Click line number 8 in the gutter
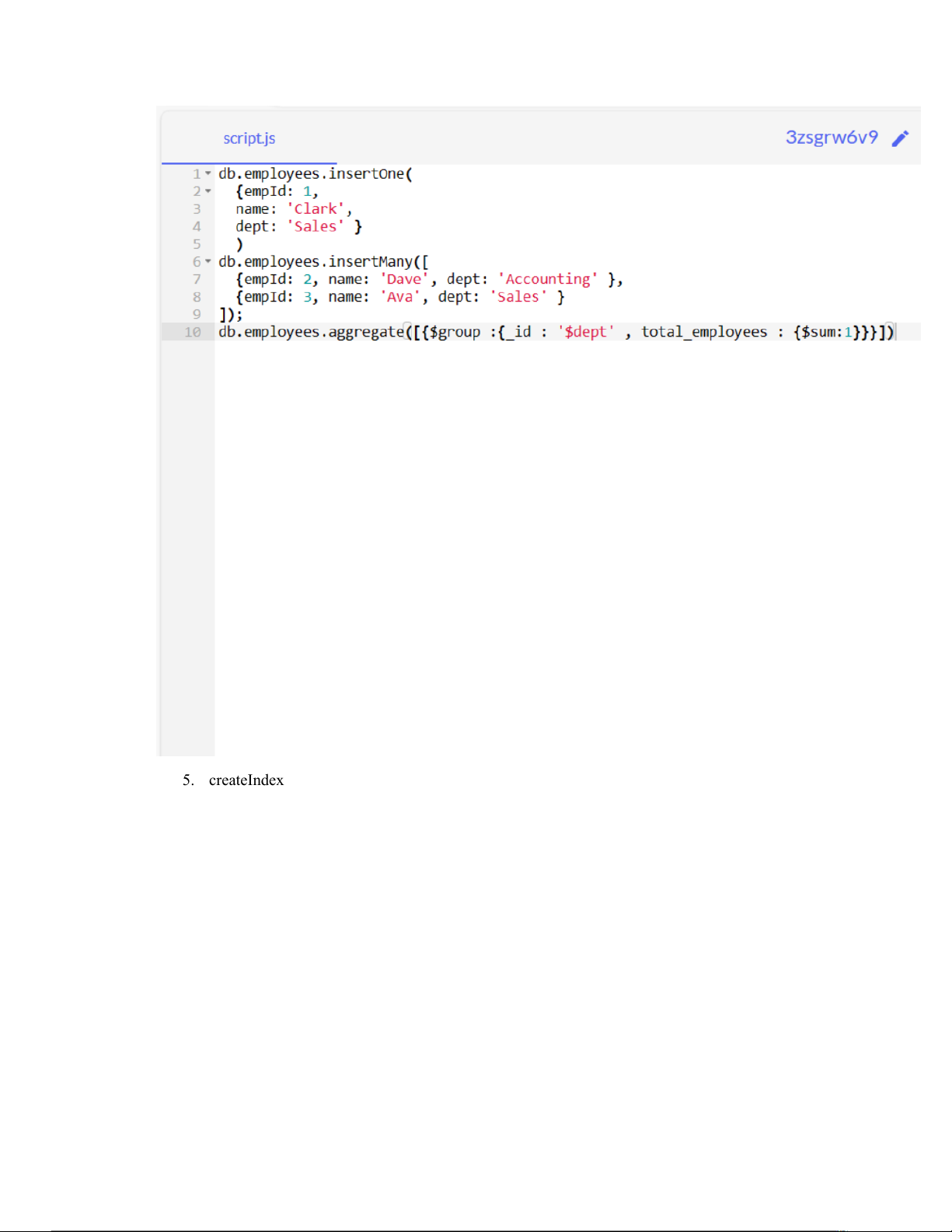 (x=197, y=297)
